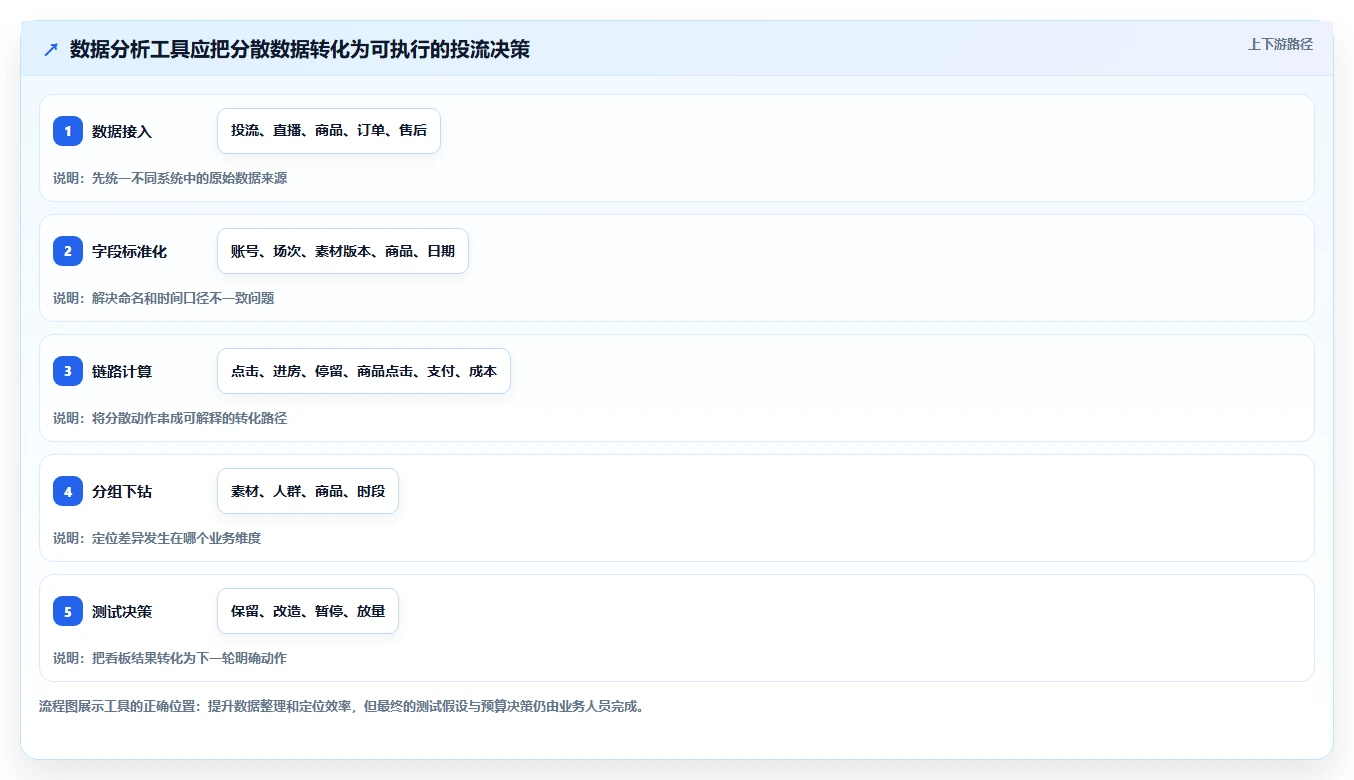Image resolution: width=1354 pixels, height=780 pixels.
Task: Click step number 2 badge
Action: pos(68,251)
